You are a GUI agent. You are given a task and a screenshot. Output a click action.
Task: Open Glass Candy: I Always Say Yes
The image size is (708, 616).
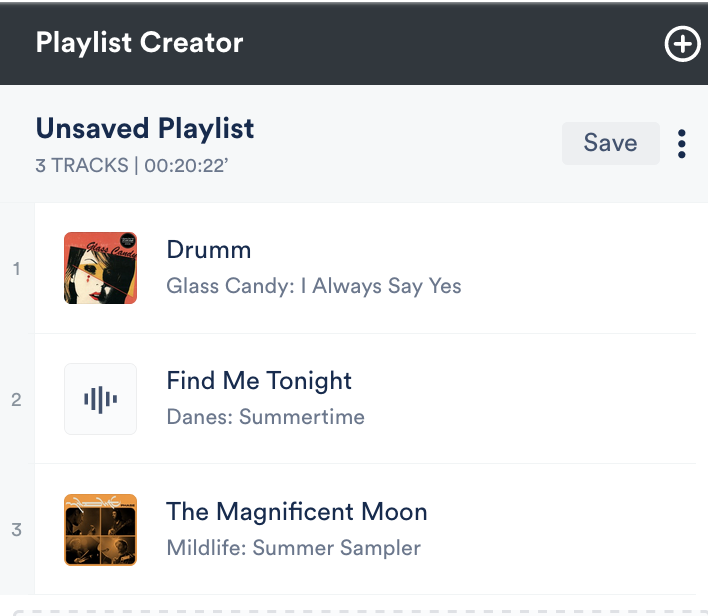(x=314, y=286)
